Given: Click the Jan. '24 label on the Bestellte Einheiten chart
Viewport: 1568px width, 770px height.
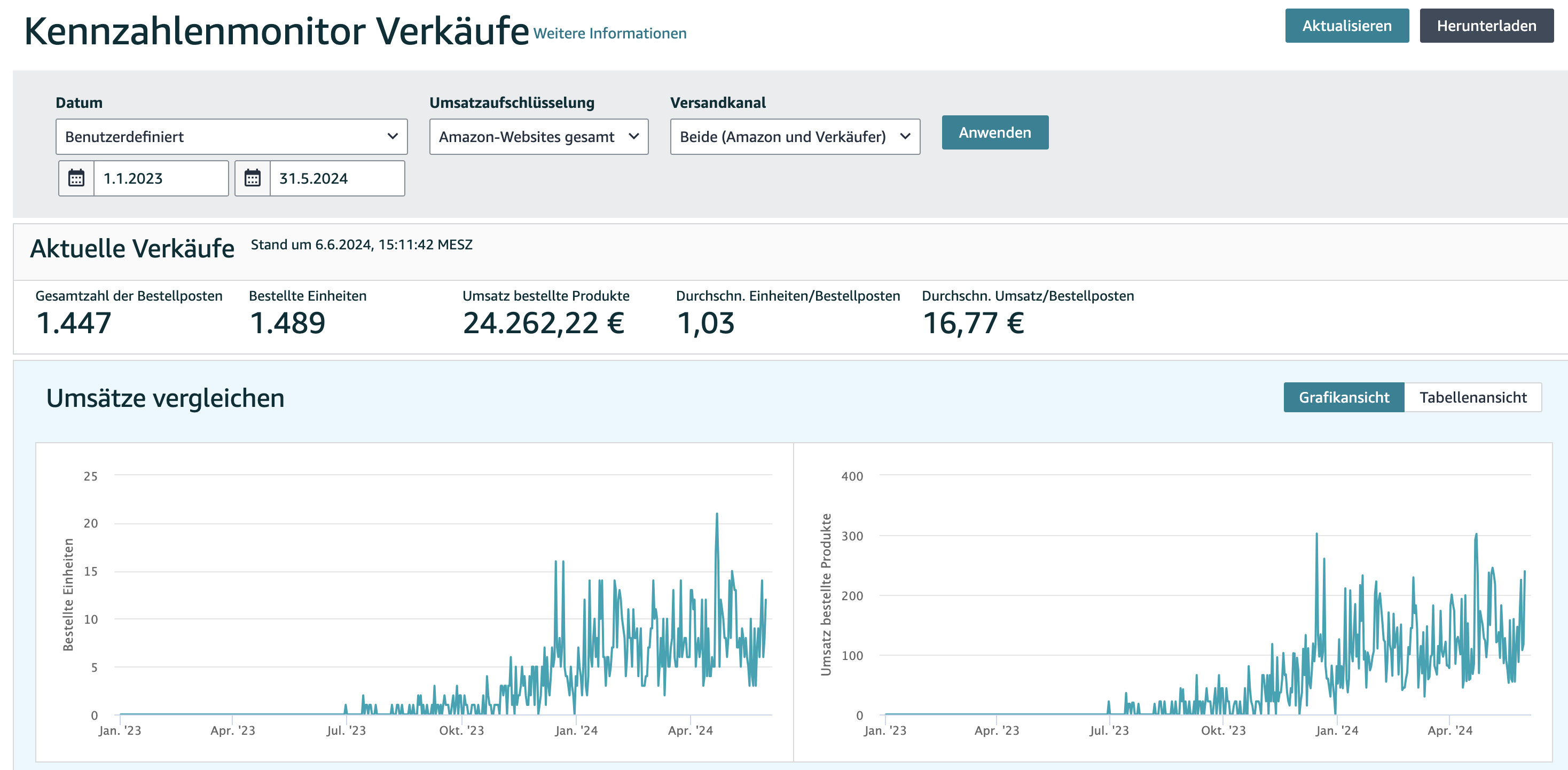Looking at the screenshot, I should tap(576, 730).
